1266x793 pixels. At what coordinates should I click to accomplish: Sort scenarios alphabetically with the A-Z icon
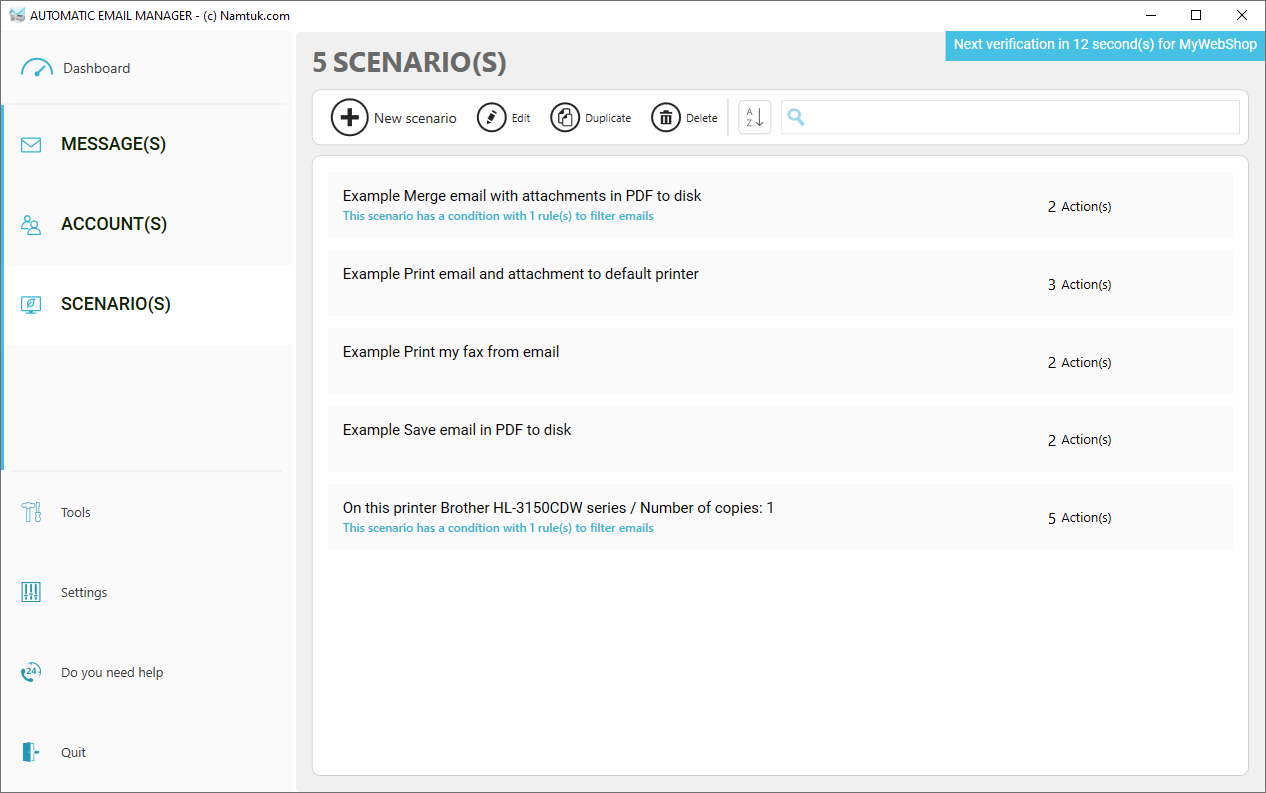754,117
